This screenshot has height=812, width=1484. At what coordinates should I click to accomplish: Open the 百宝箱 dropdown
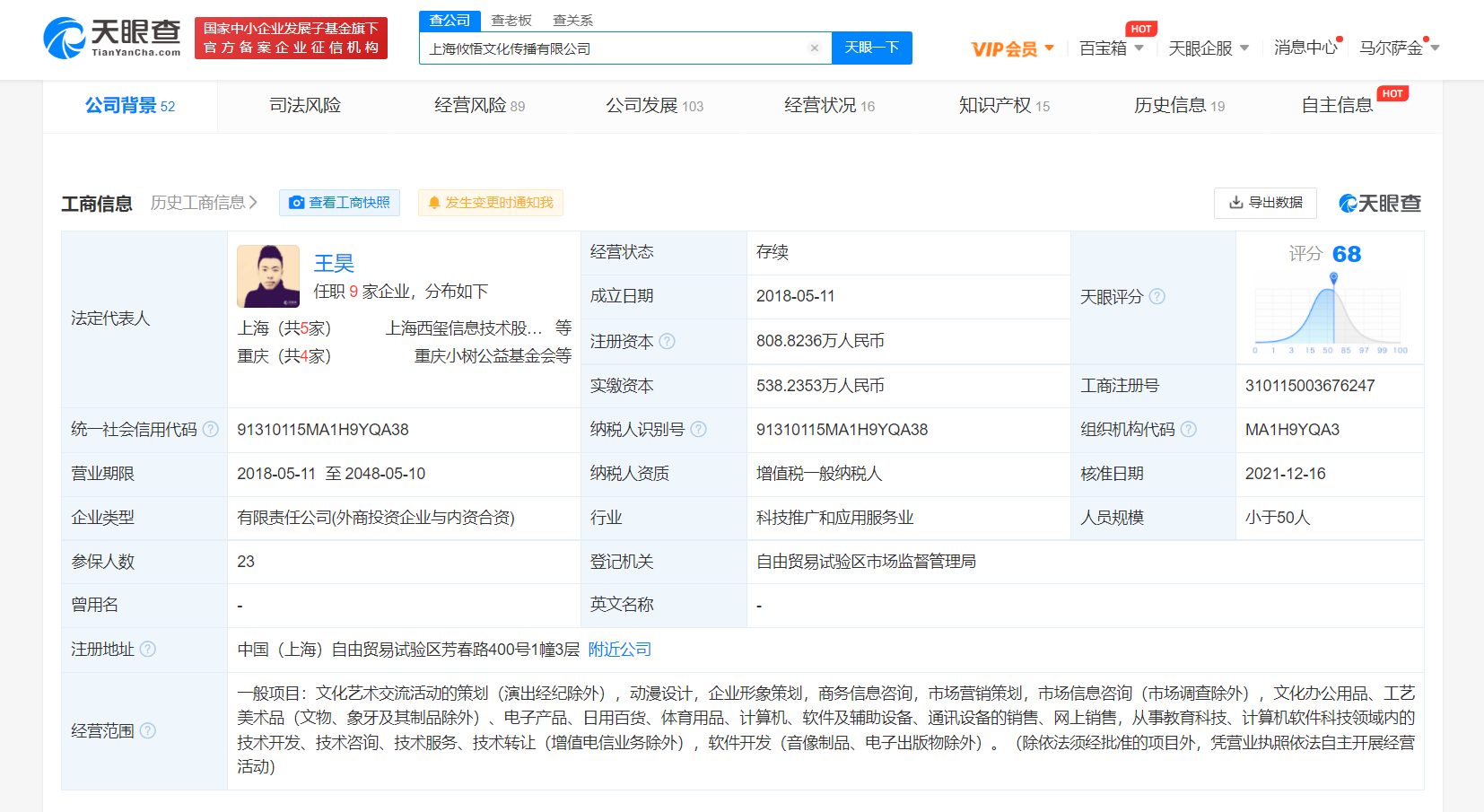tap(1111, 48)
